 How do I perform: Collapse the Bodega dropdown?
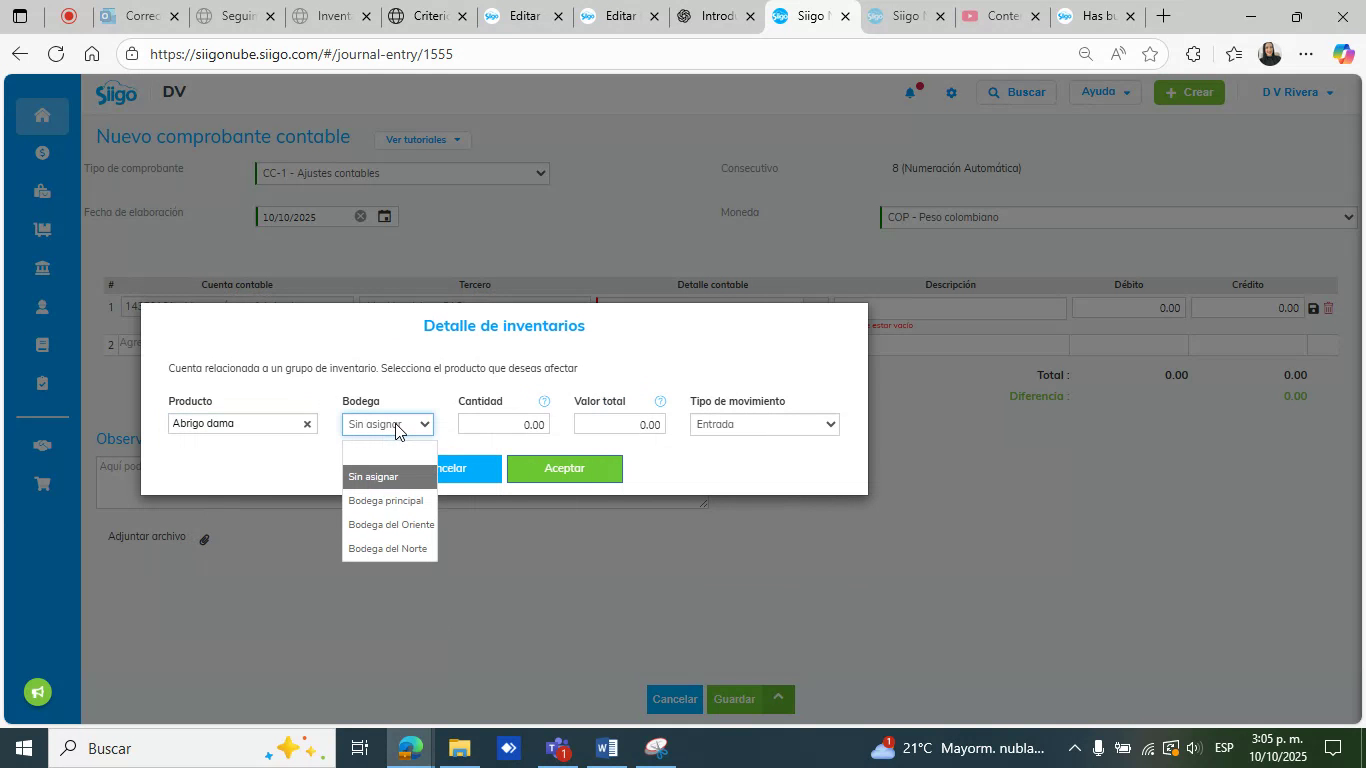pyautogui.click(x=388, y=424)
